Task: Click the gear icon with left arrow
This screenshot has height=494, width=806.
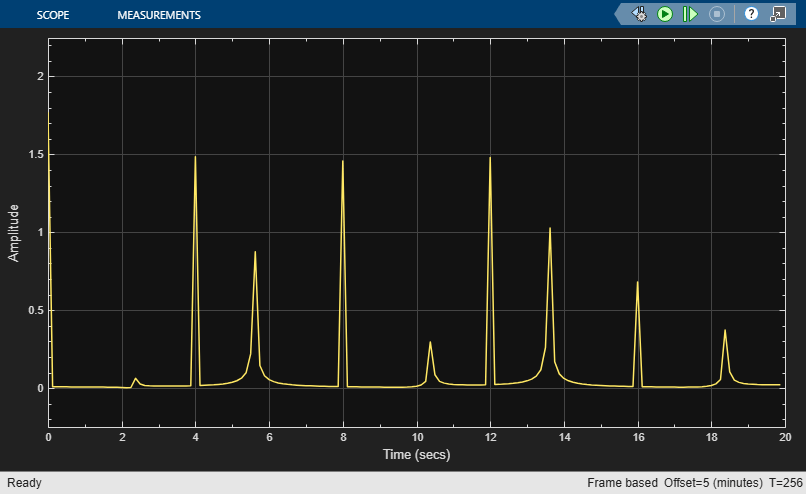Action: [x=639, y=14]
